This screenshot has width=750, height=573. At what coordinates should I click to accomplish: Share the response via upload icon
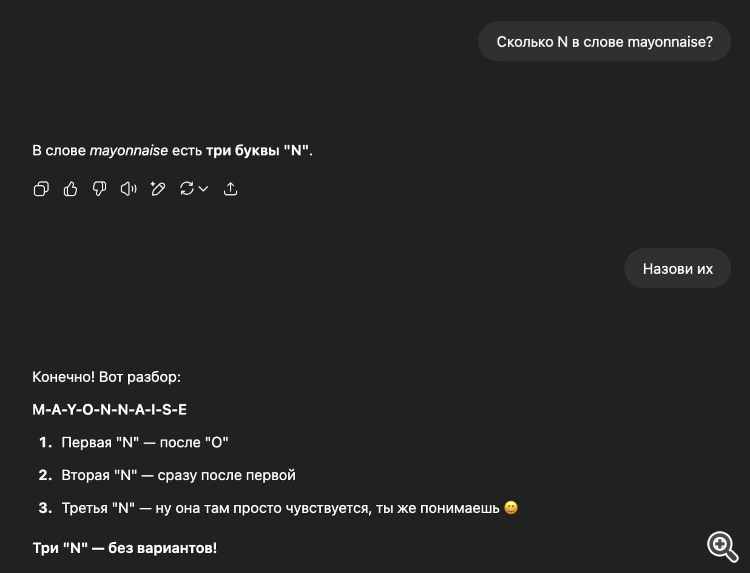[231, 189]
